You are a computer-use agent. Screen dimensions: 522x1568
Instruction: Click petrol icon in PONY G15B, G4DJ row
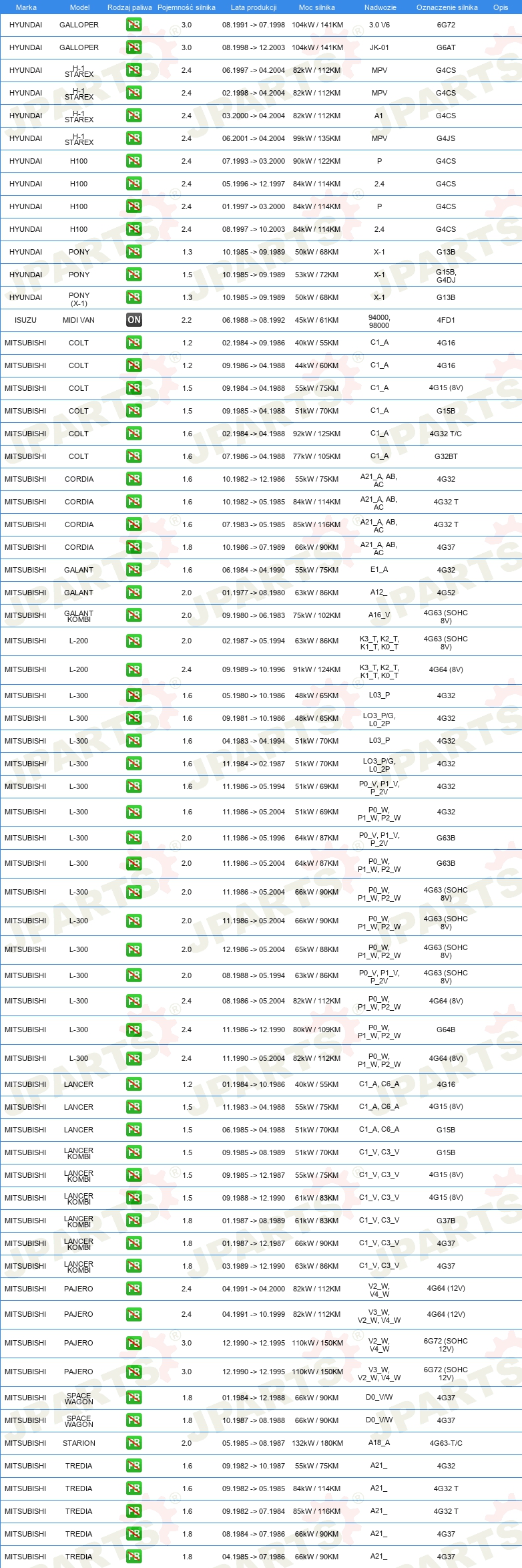point(134,275)
